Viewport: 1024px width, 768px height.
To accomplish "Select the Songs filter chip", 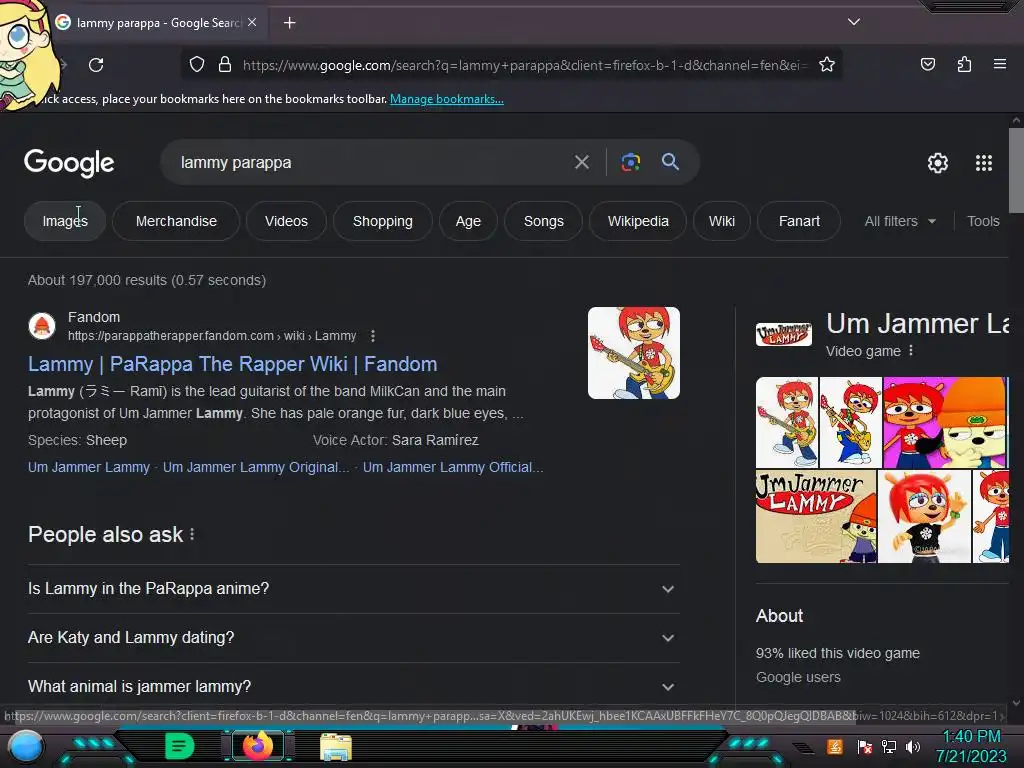I will 543,221.
